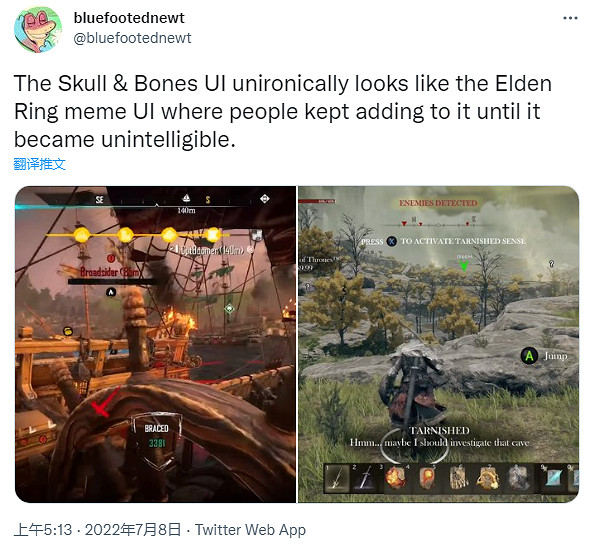Click the Broadsider enemy label
The image size is (595, 547).
[110, 271]
